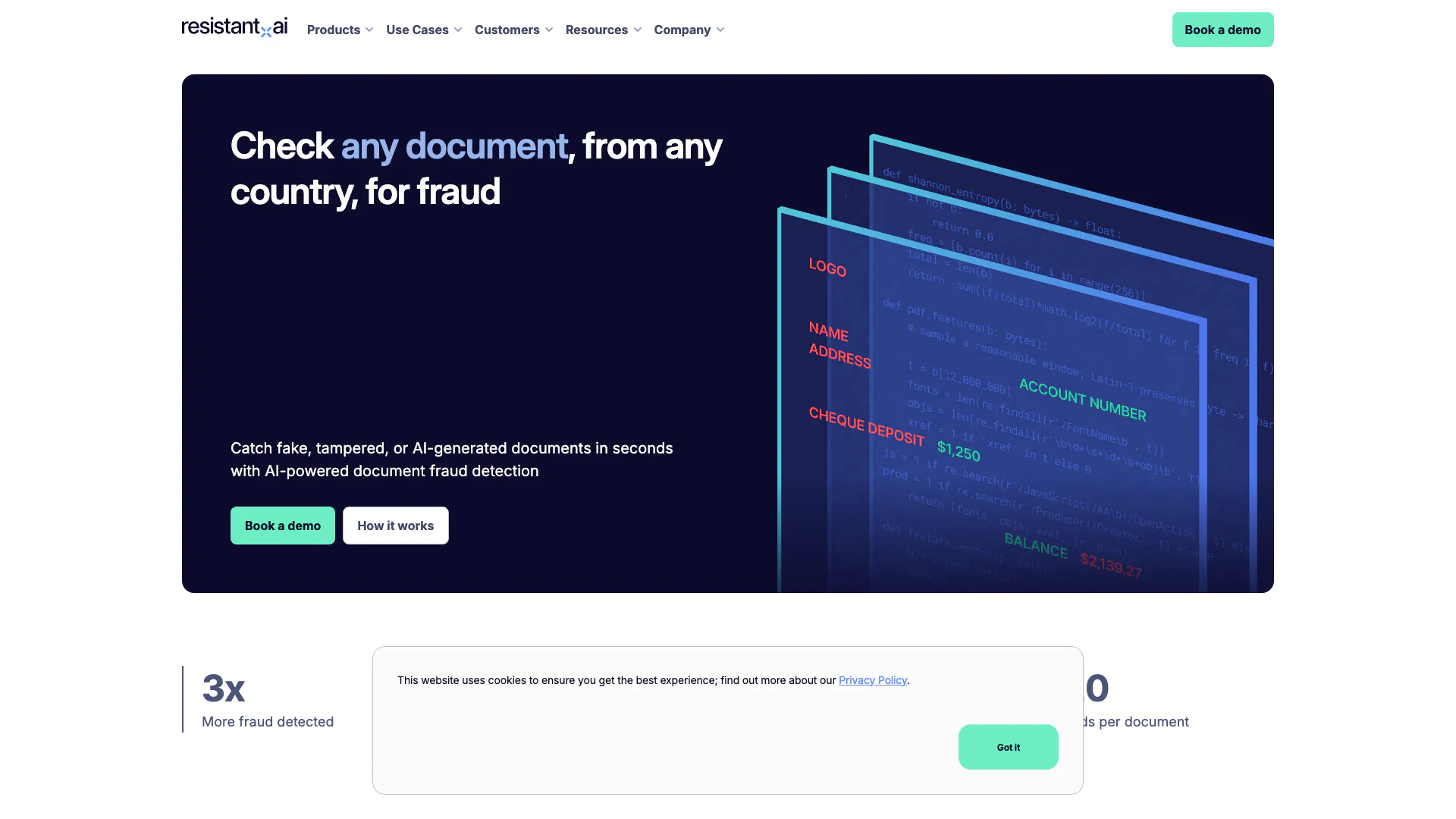Open the Products menu
The width and height of the screenshot is (1456, 819).
[x=334, y=30]
